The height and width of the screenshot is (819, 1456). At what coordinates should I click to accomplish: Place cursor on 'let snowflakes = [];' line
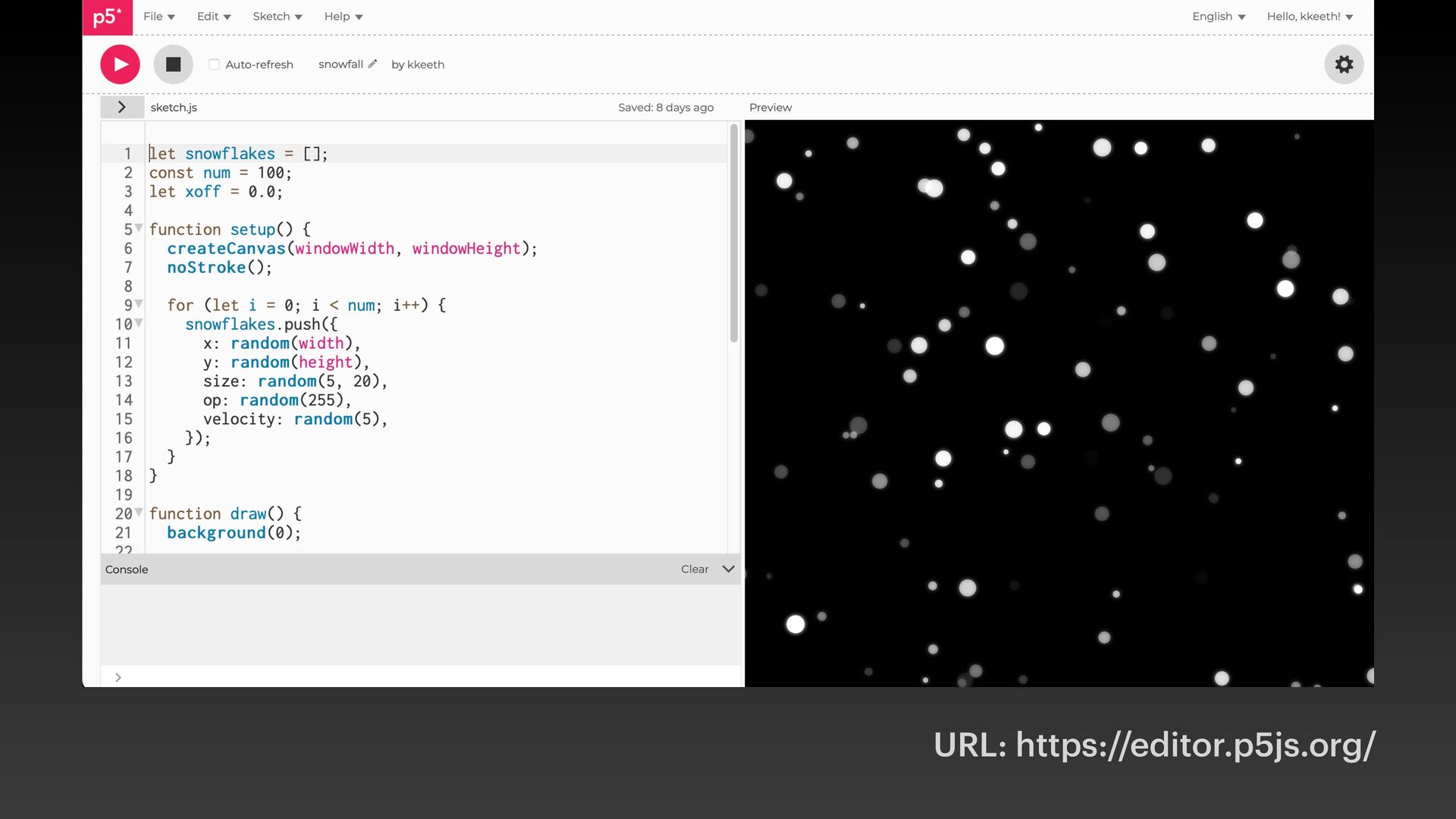[x=238, y=153]
